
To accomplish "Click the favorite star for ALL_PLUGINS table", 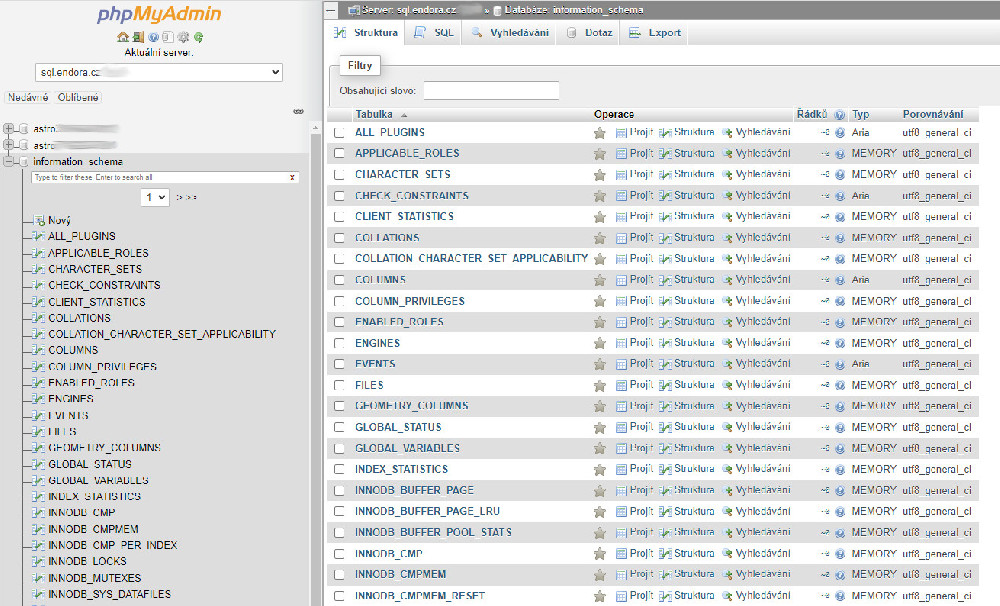I will 600,132.
